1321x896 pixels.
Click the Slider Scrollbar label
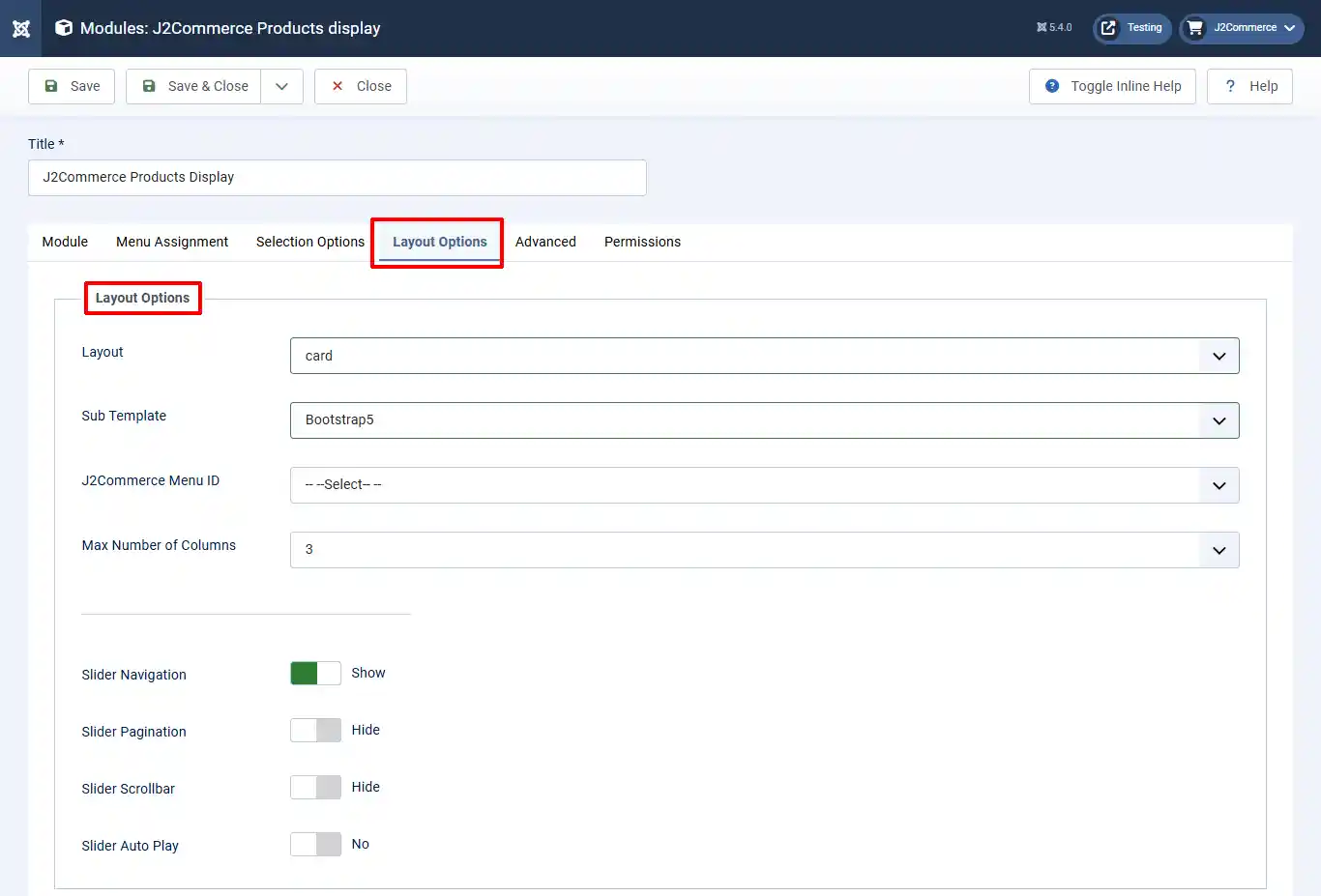[x=129, y=789]
